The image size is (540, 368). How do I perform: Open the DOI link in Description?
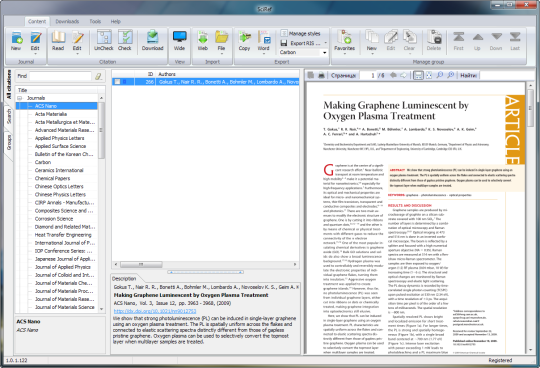point(155,311)
